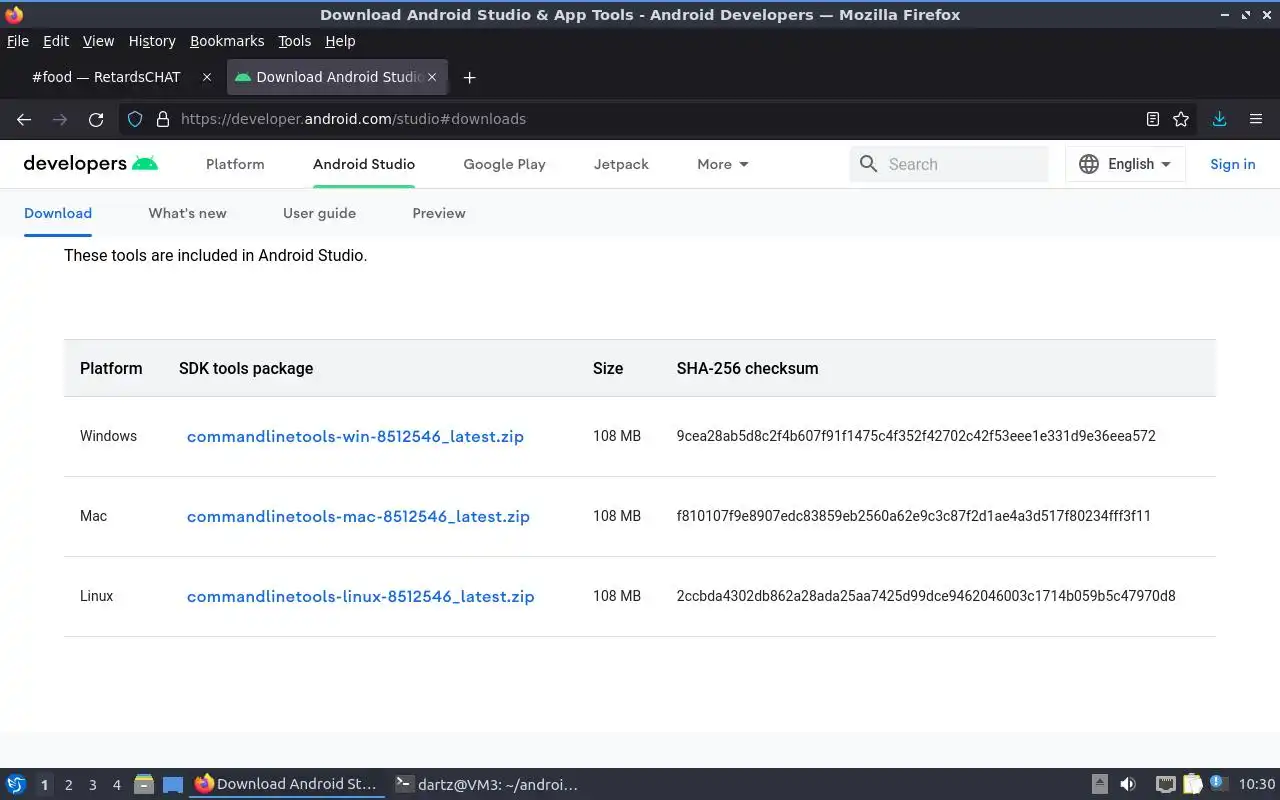This screenshot has height=800, width=1280.
Task: Download commandlinetools-linux-8512546_latest.zip
Action: coord(361,596)
